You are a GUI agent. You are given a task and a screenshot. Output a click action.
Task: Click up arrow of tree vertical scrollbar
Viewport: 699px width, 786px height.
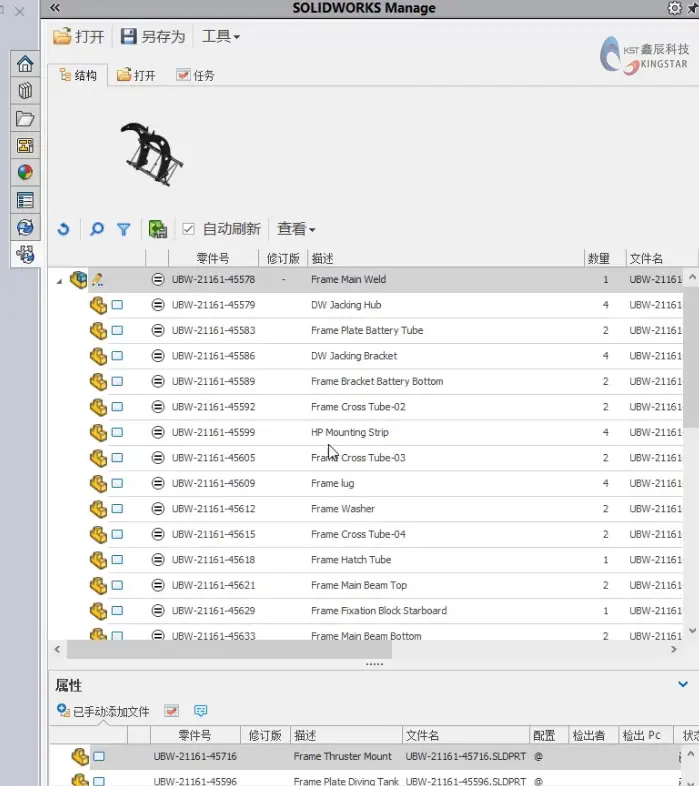(x=692, y=277)
